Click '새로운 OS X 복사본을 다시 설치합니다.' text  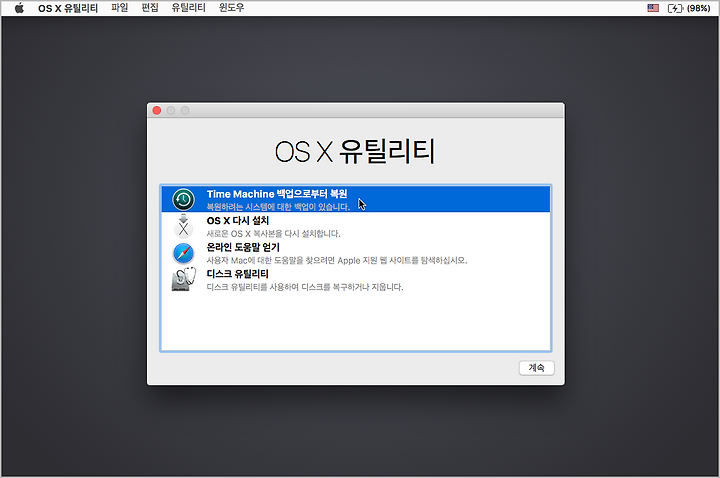click(273, 233)
